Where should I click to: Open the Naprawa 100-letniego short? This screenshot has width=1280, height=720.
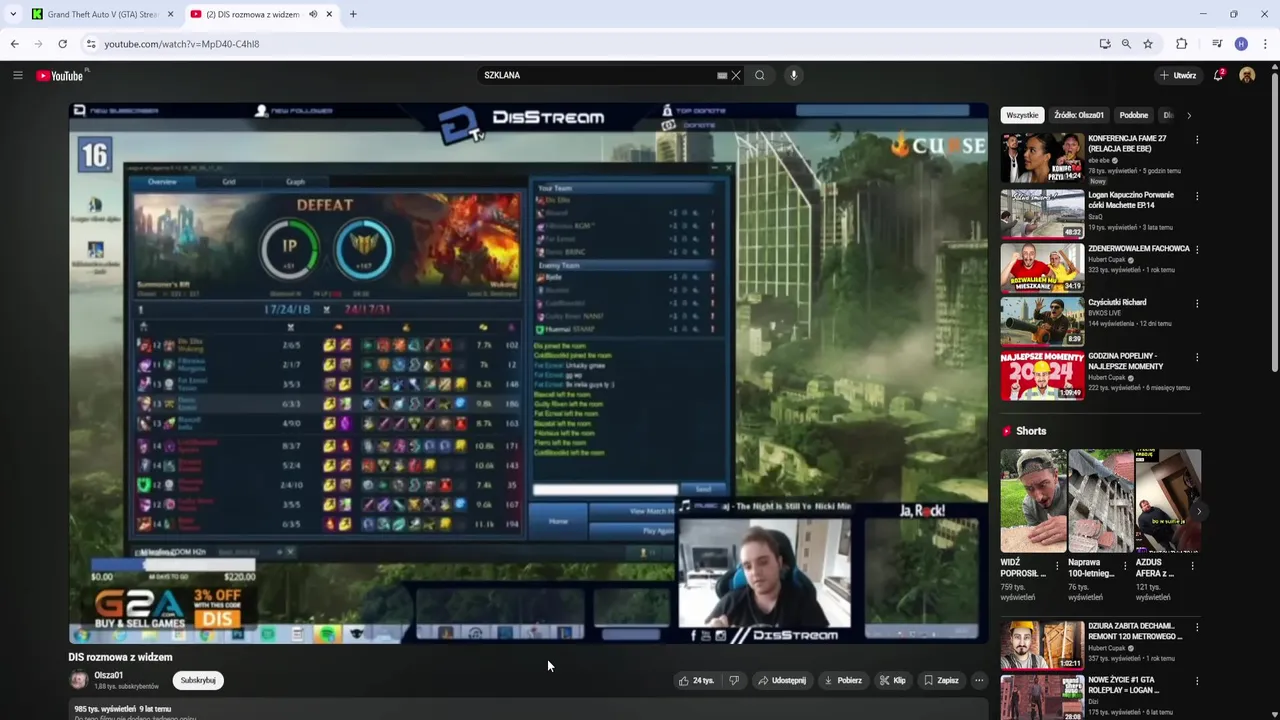[x=1100, y=501]
